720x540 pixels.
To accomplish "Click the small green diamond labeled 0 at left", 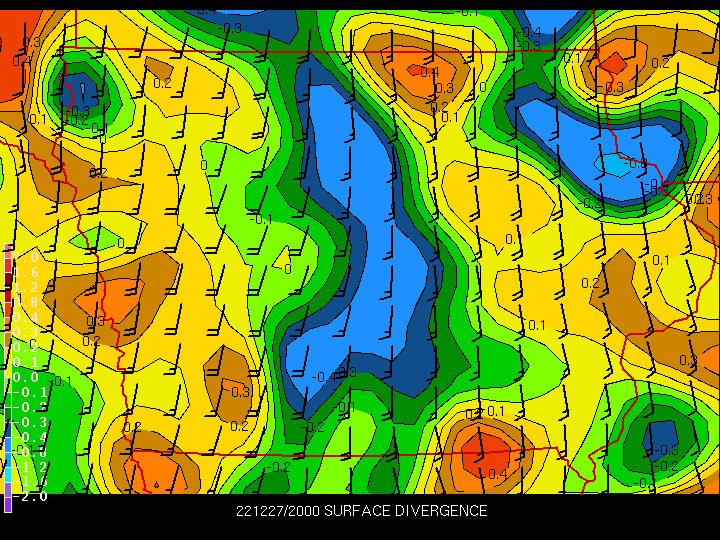I will pyautogui.click(x=96, y=239).
